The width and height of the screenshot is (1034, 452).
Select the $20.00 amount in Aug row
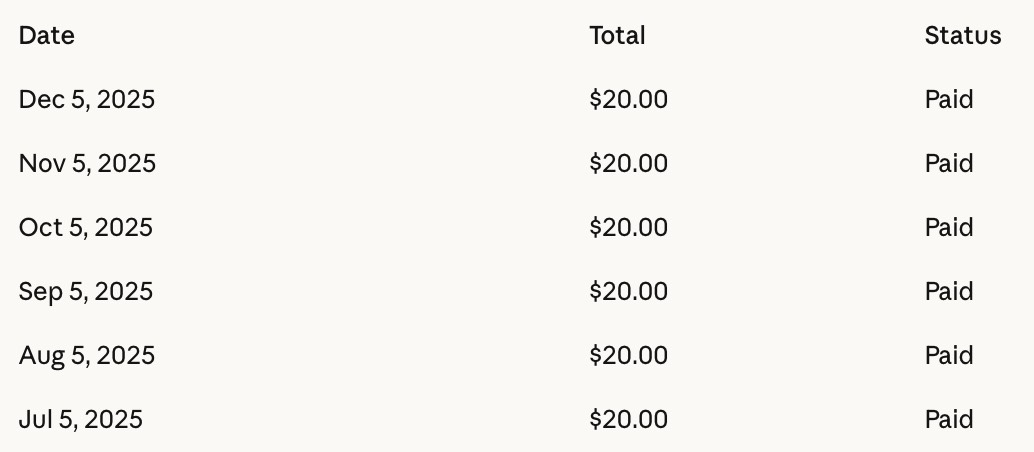click(628, 356)
